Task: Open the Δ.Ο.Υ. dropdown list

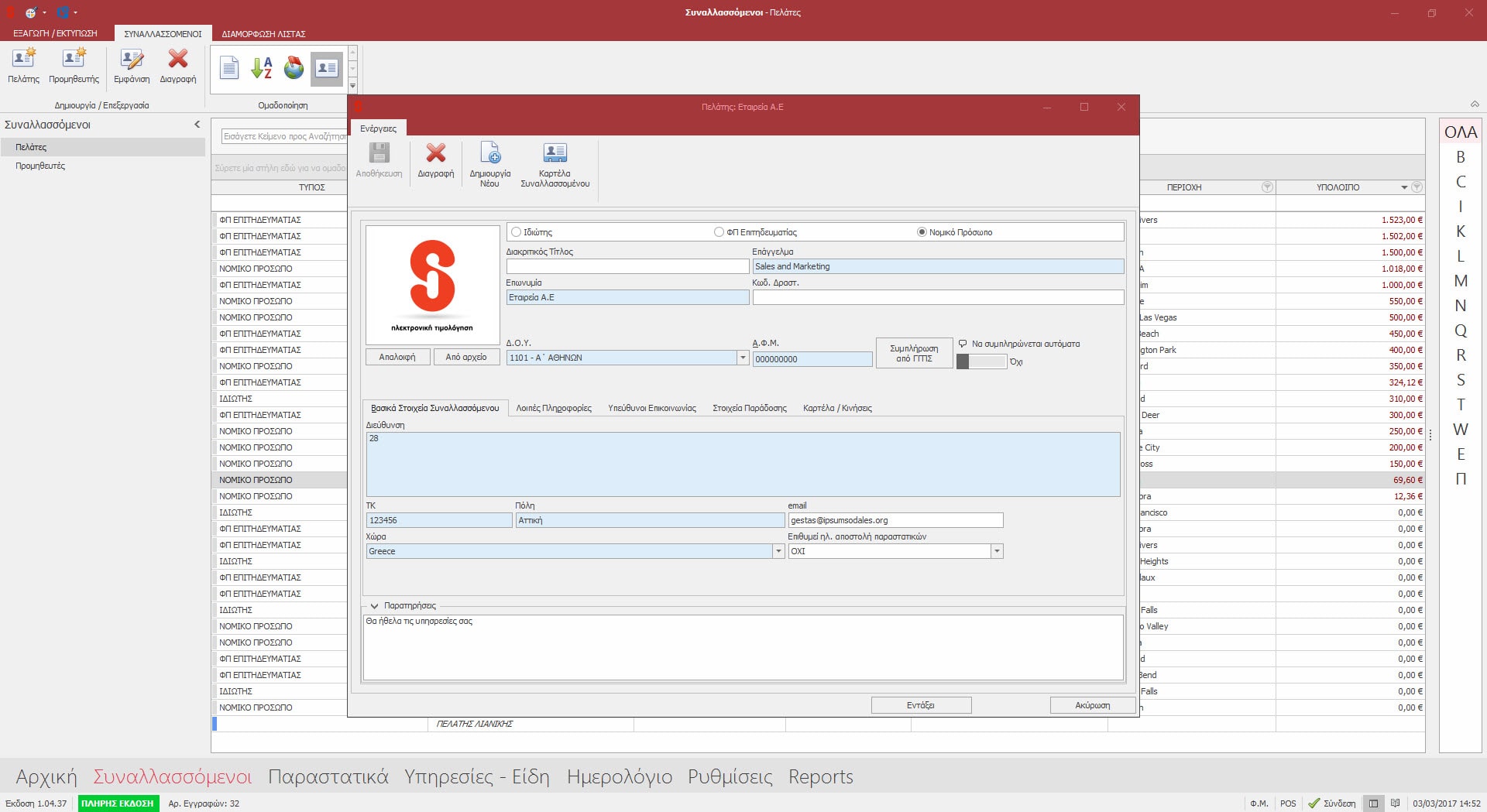Action: pos(742,358)
